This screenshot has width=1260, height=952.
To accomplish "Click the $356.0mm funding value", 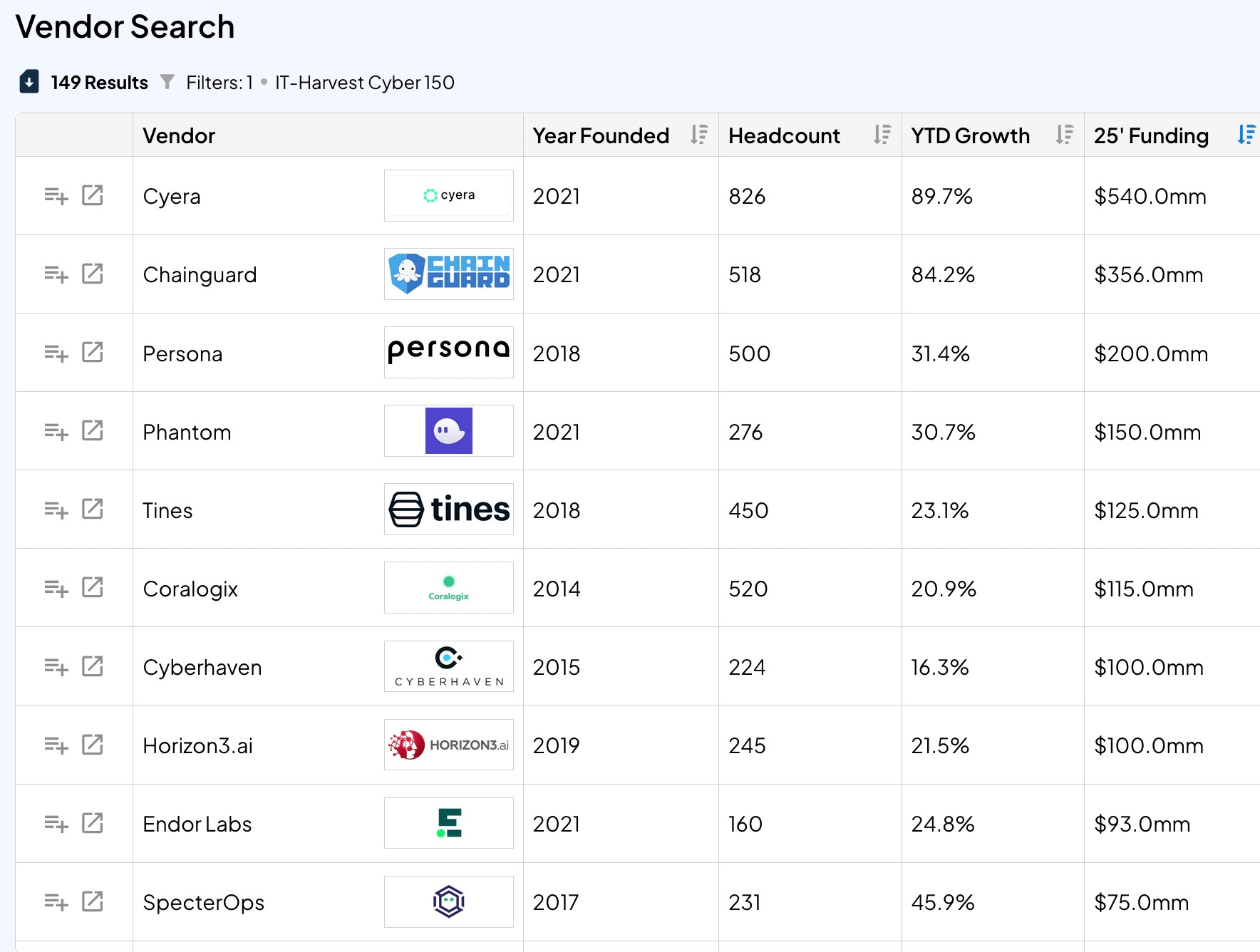I will coord(1149,274).
